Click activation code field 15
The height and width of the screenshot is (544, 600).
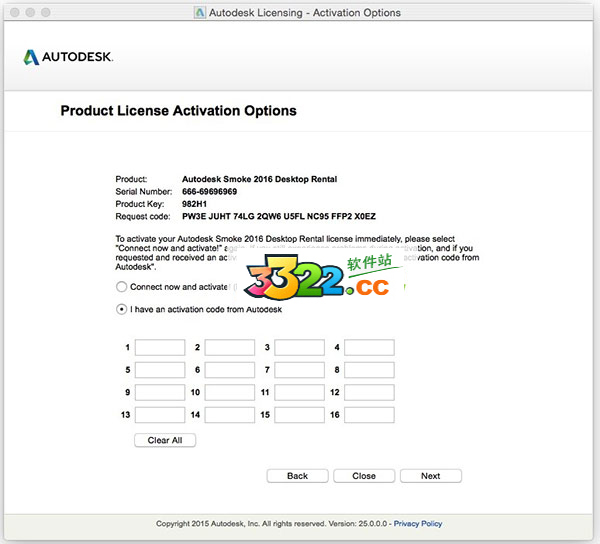pyautogui.click(x=300, y=415)
